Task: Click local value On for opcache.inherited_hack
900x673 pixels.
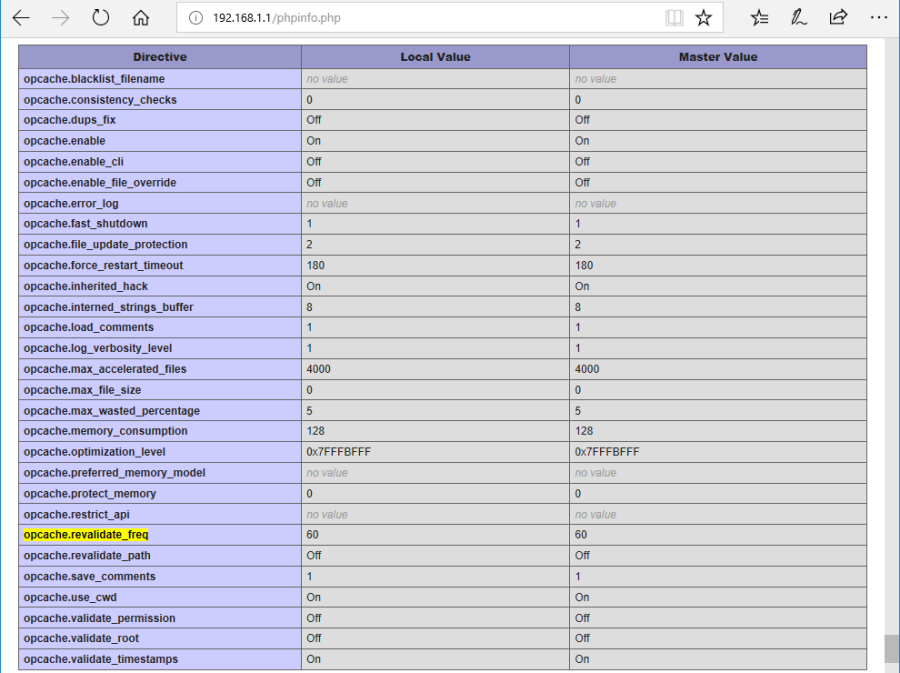Action: tap(313, 286)
